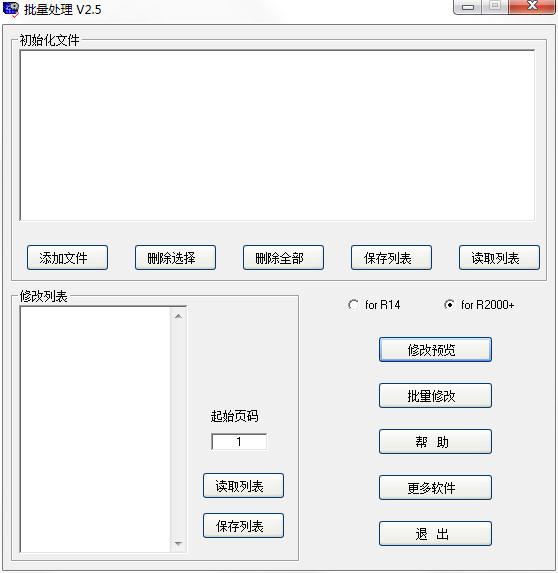Click the 起始页码 input field
This screenshot has width=558, height=573.
[x=239, y=442]
